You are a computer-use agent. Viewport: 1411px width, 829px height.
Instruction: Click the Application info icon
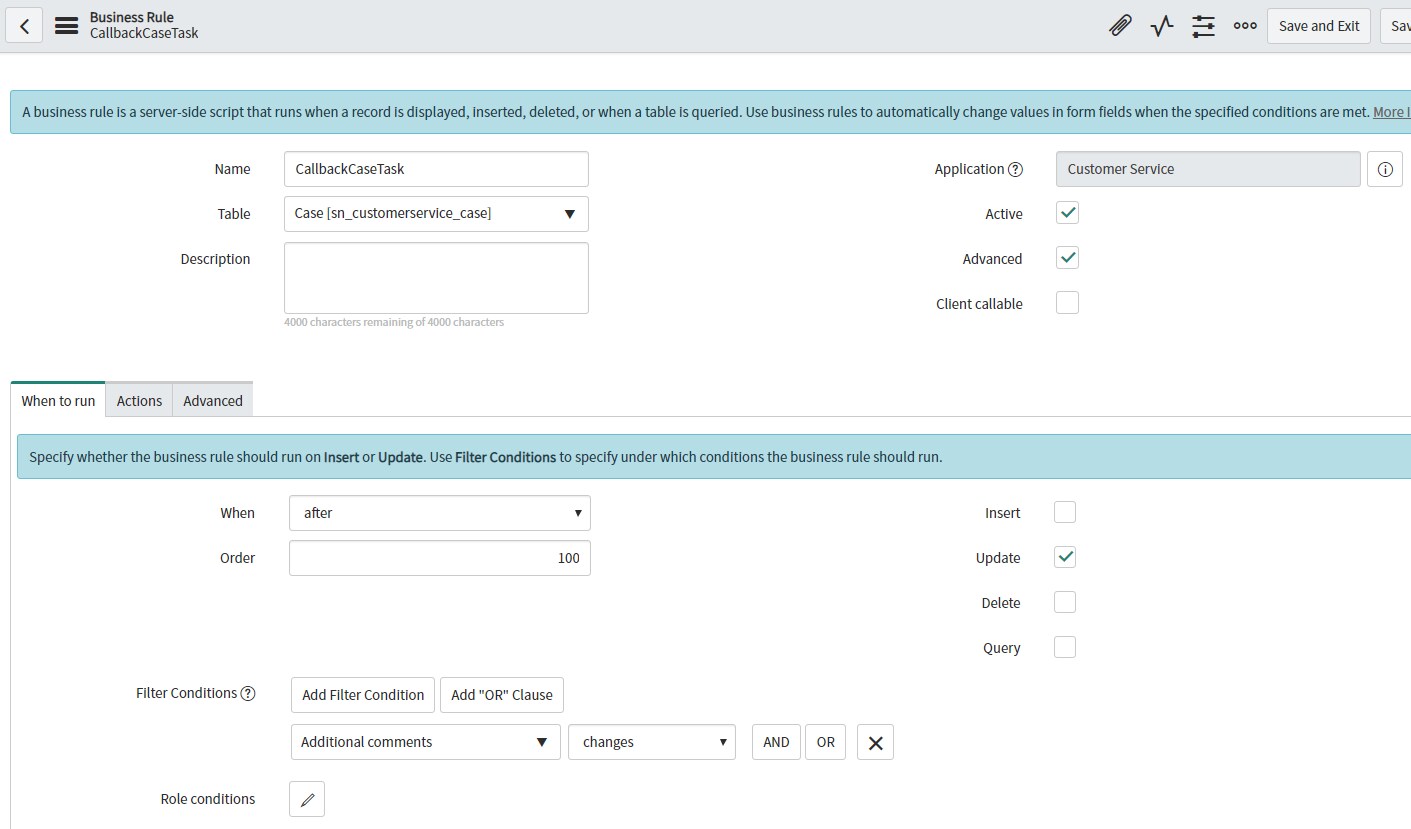tap(1384, 169)
